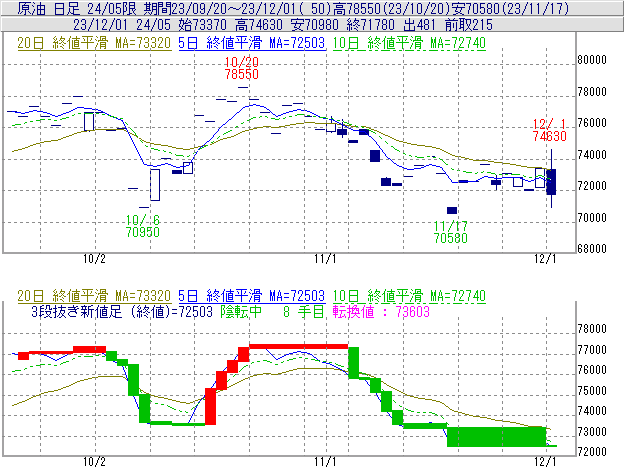Click the 12/1 74630 high label
The width and height of the screenshot is (624, 475).
(x=550, y=130)
